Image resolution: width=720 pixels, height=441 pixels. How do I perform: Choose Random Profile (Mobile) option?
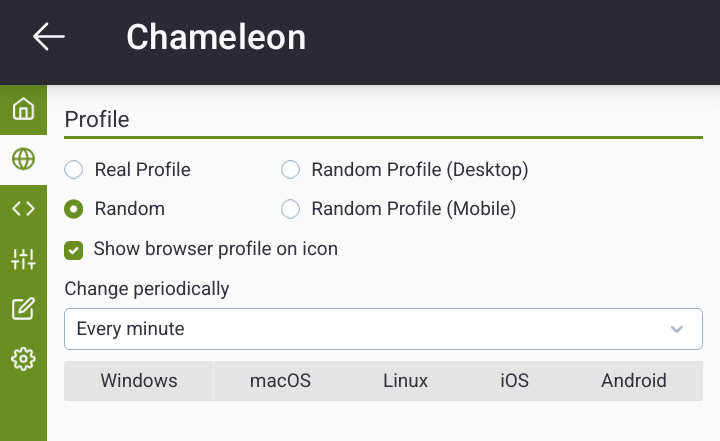point(291,209)
